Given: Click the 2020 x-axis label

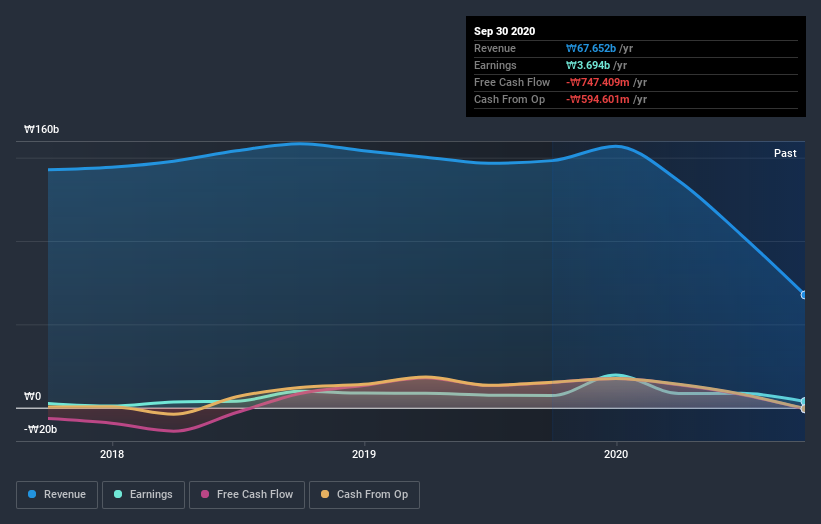Looking at the screenshot, I should pos(616,454).
